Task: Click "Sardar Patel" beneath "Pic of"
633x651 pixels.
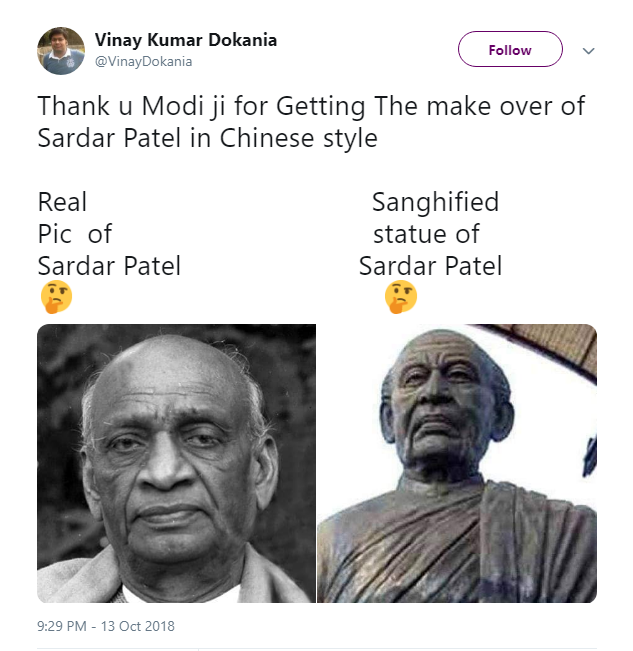Action: pos(109,266)
